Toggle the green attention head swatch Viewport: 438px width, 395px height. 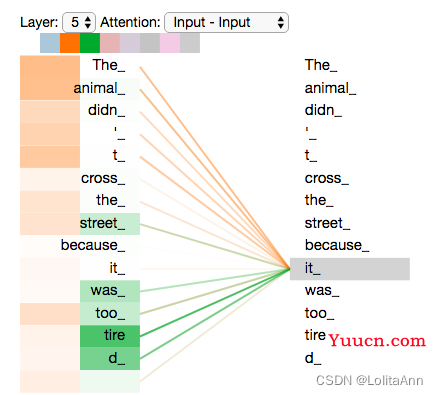tap(90, 43)
